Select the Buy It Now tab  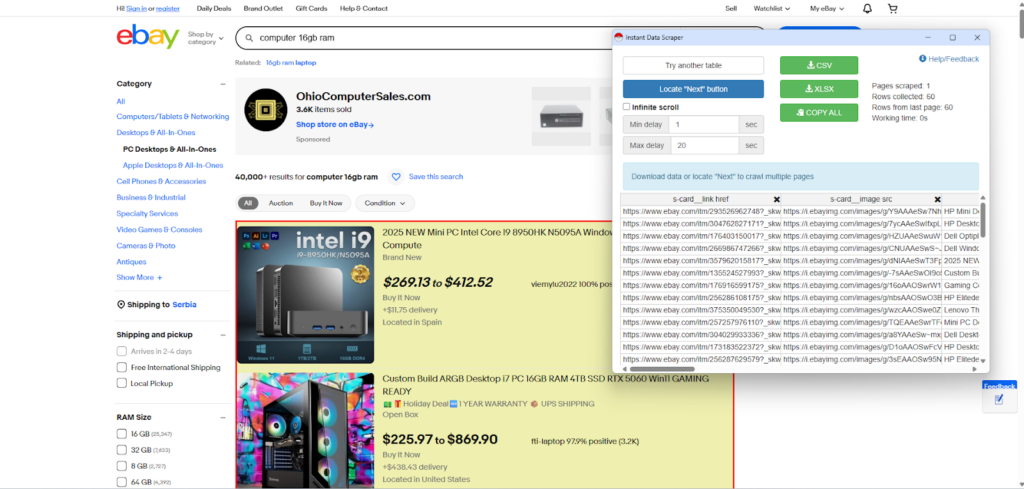pyautogui.click(x=326, y=203)
